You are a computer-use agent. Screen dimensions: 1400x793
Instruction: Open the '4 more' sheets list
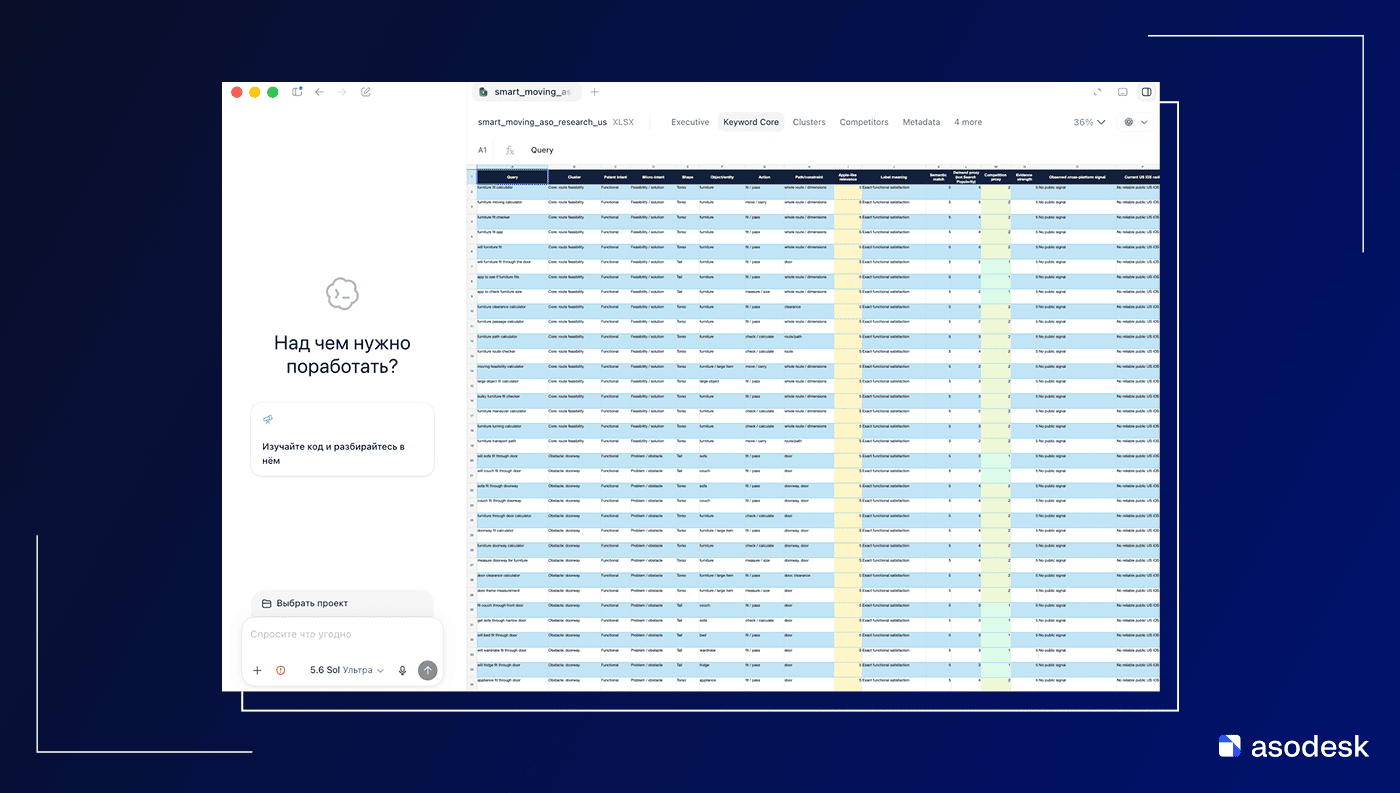968,122
